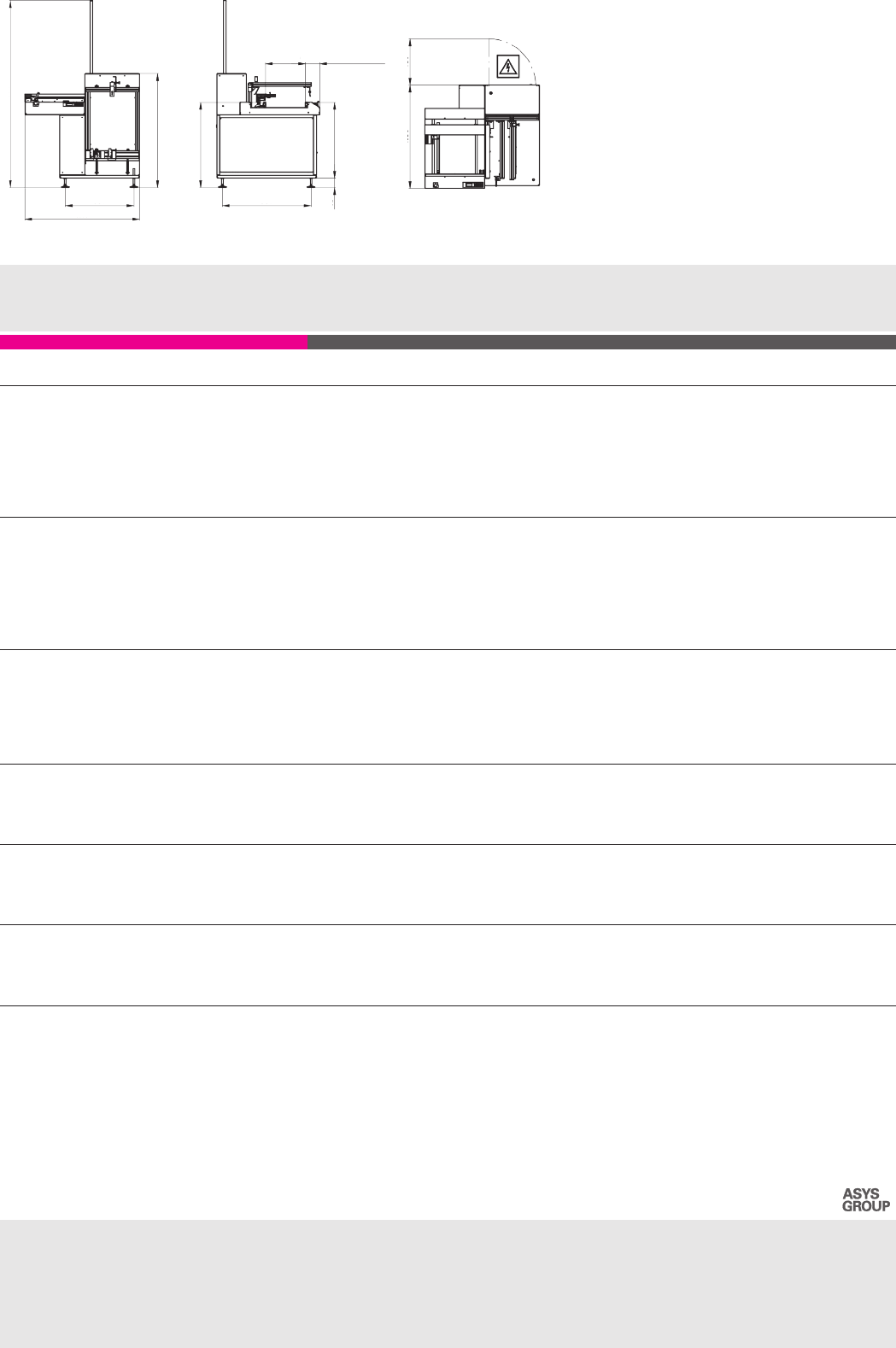Click the light gray footer band

448,1283
